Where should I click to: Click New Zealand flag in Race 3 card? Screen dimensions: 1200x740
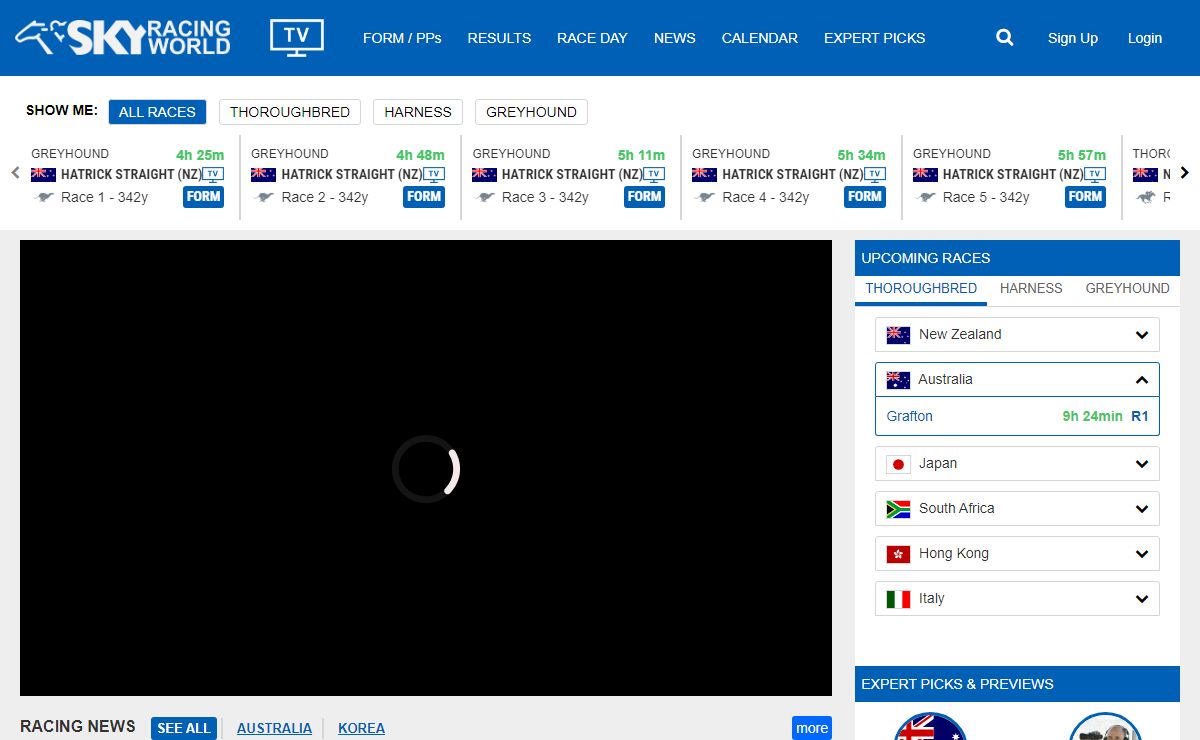[x=484, y=174]
